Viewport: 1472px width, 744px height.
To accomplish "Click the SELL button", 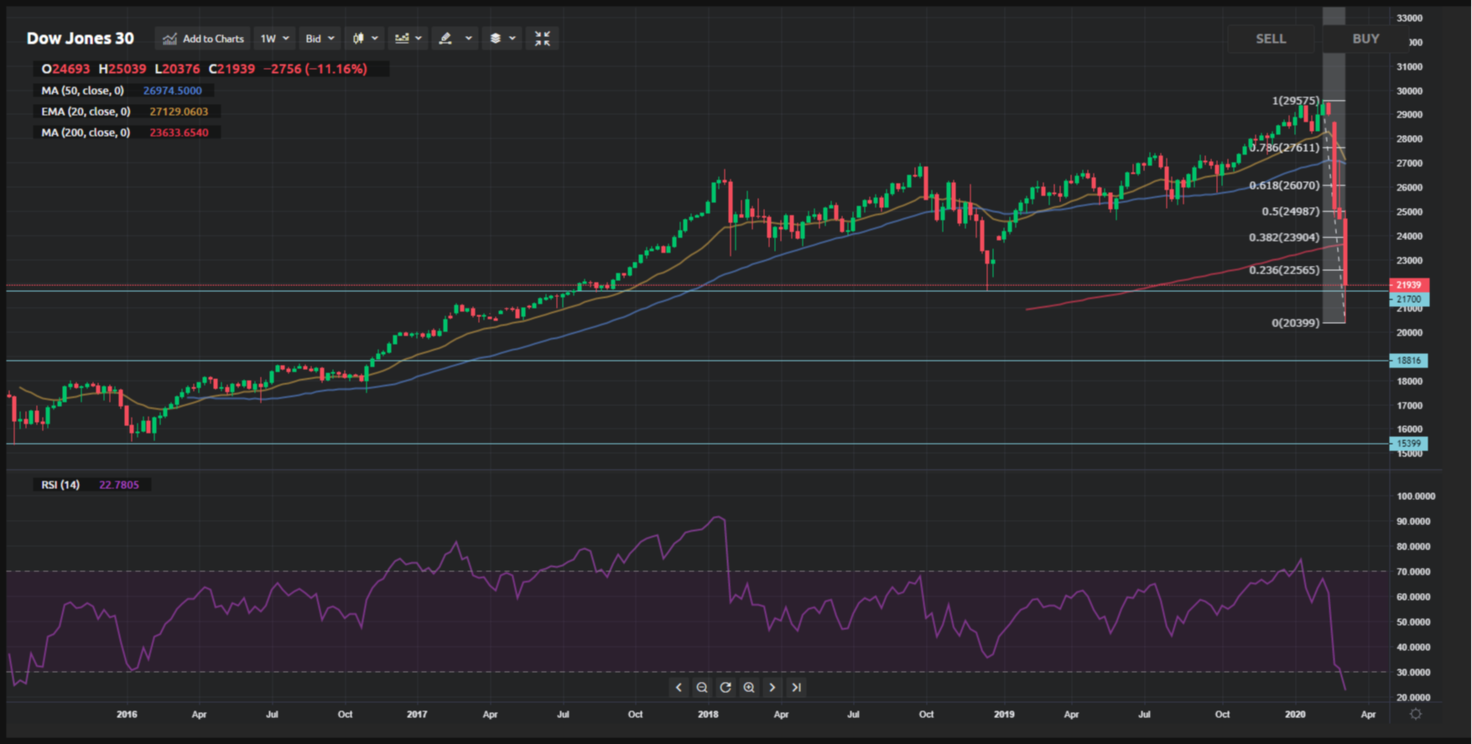I will click(x=1271, y=39).
